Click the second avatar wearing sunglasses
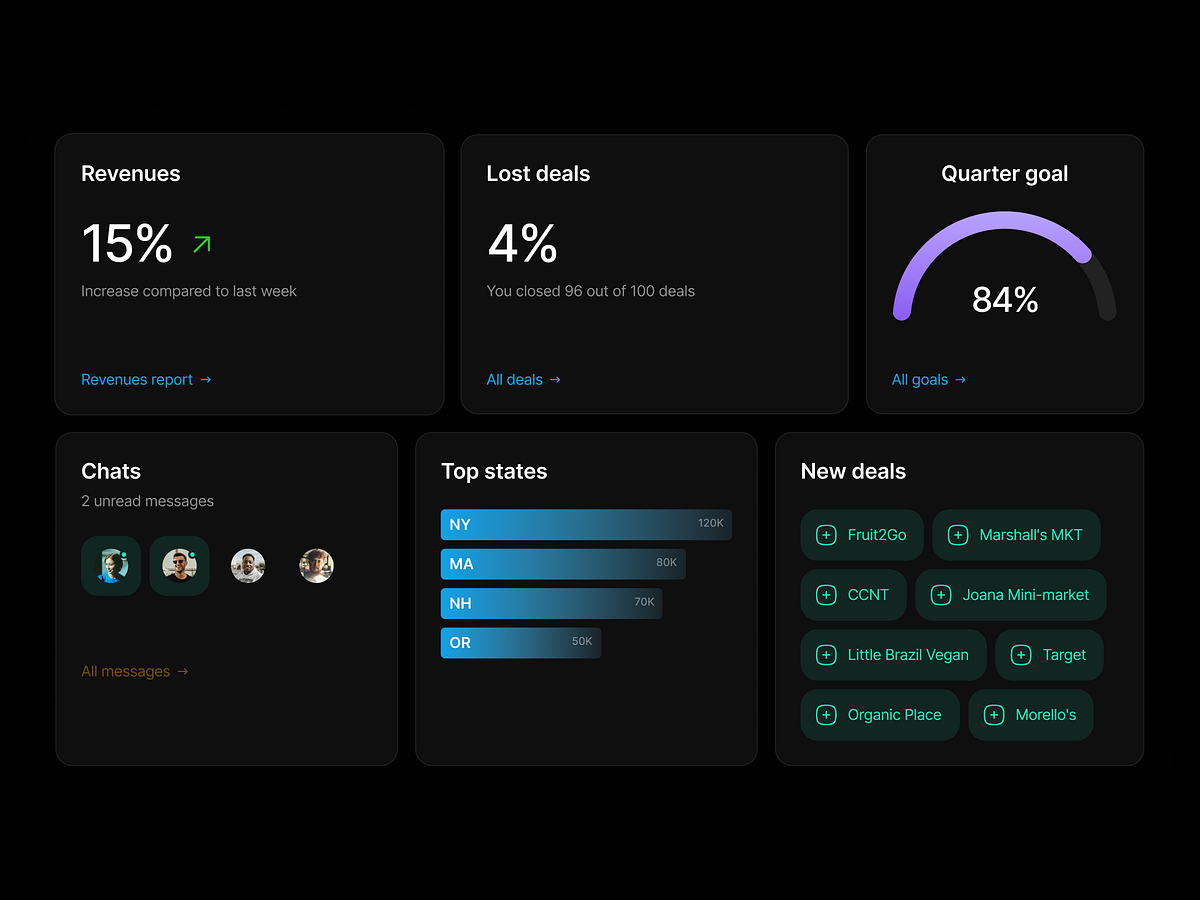The image size is (1200, 900). pyautogui.click(x=180, y=566)
